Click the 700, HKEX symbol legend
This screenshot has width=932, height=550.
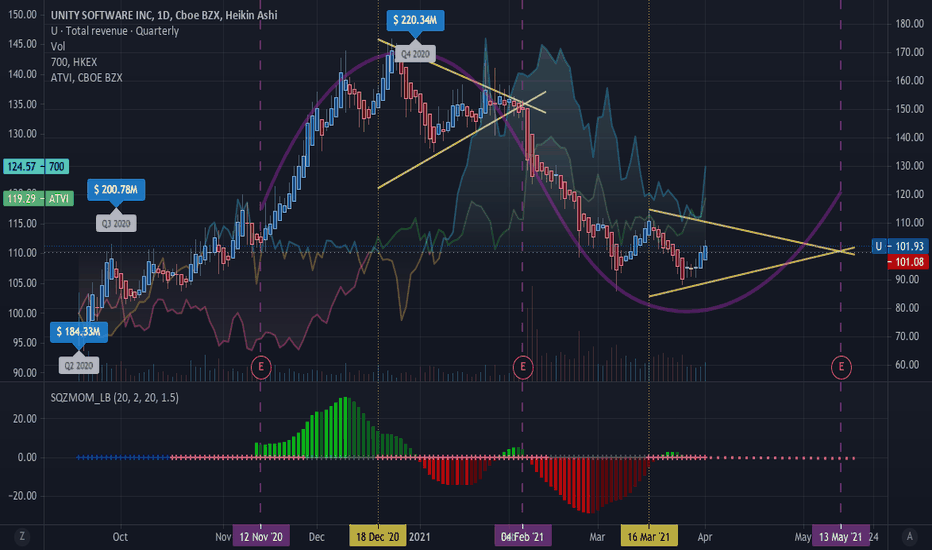coord(74,62)
